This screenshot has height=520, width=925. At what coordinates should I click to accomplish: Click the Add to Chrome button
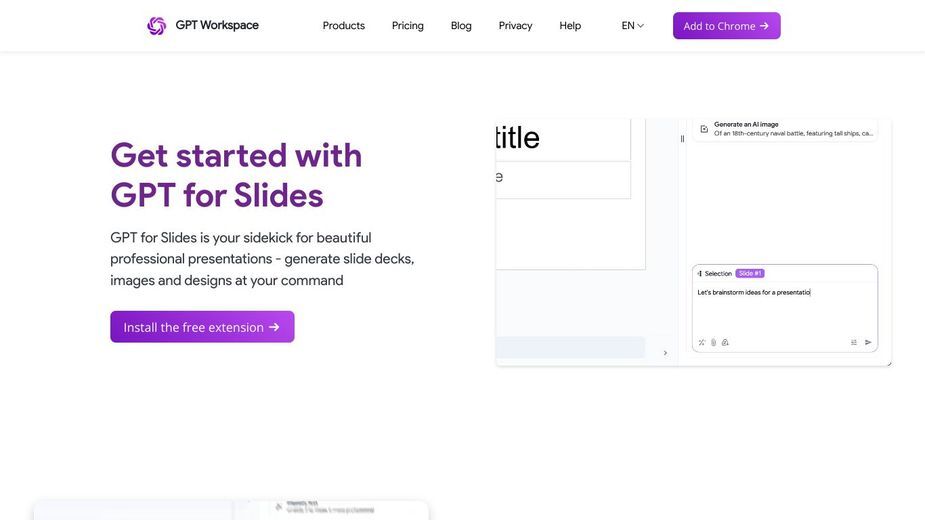click(x=726, y=25)
